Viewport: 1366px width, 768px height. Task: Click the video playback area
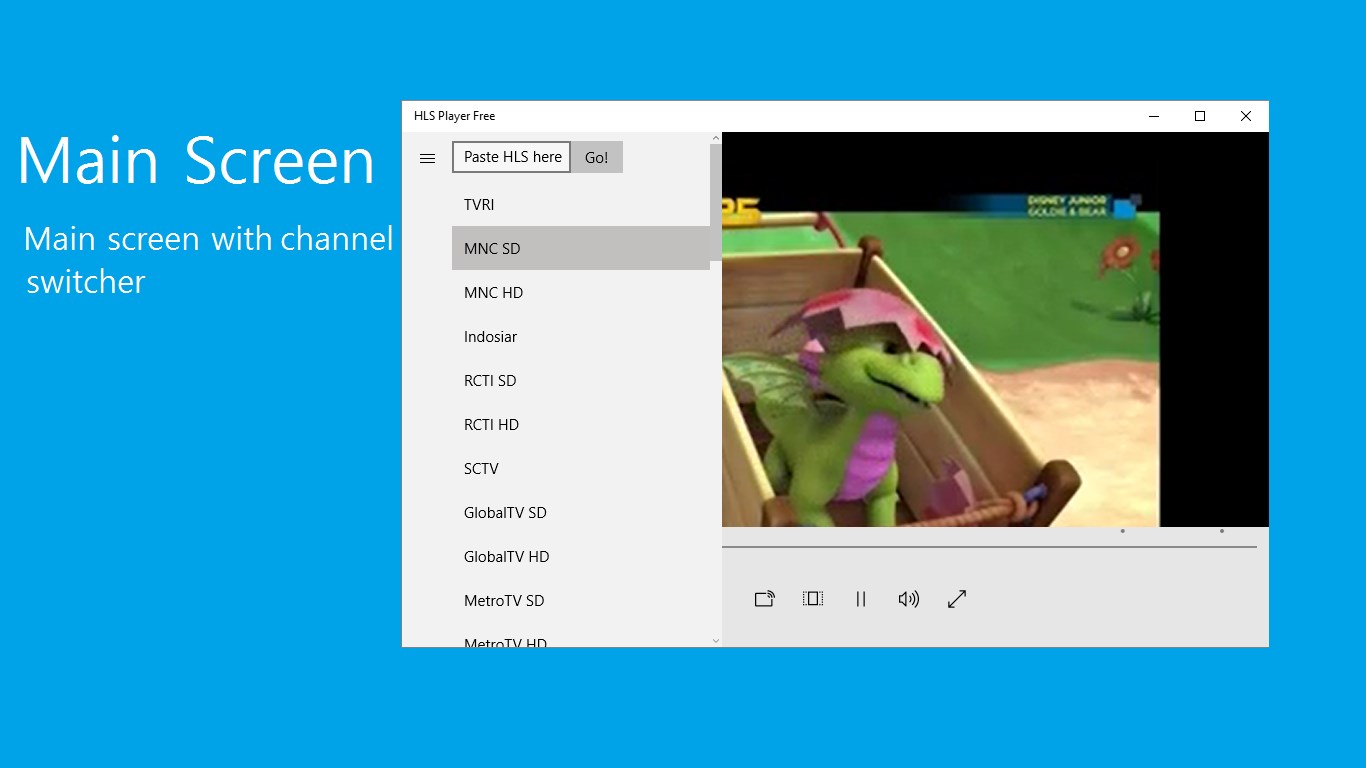pyautogui.click(x=995, y=329)
